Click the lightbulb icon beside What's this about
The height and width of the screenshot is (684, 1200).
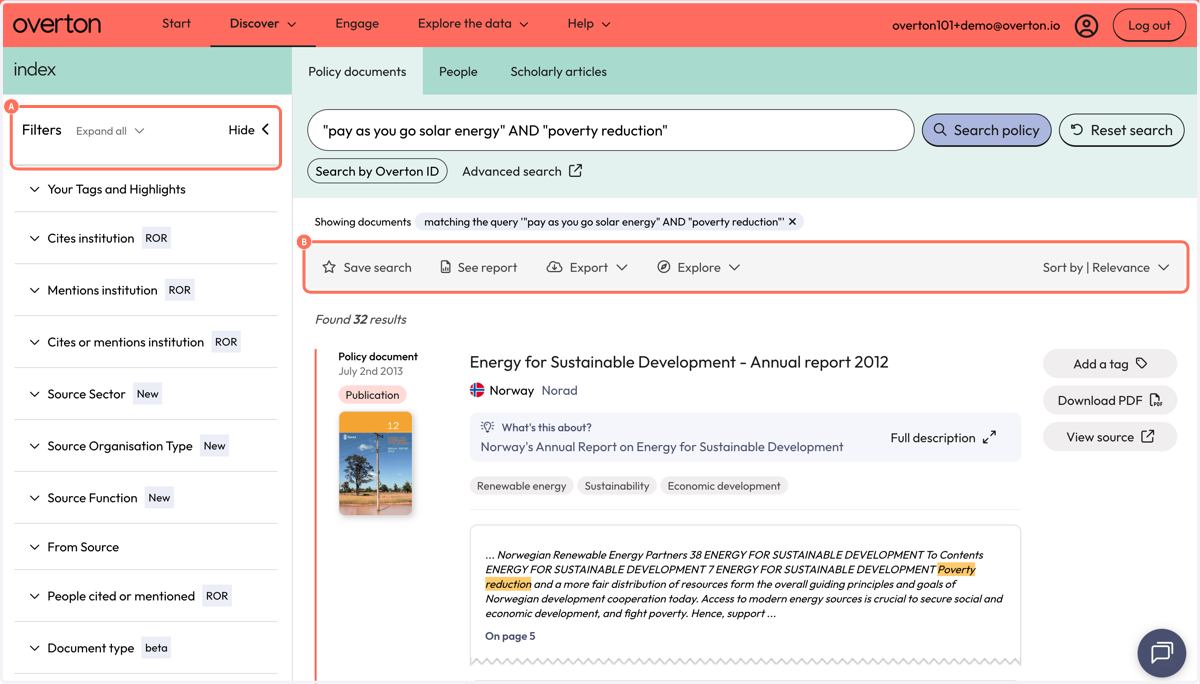pos(487,427)
